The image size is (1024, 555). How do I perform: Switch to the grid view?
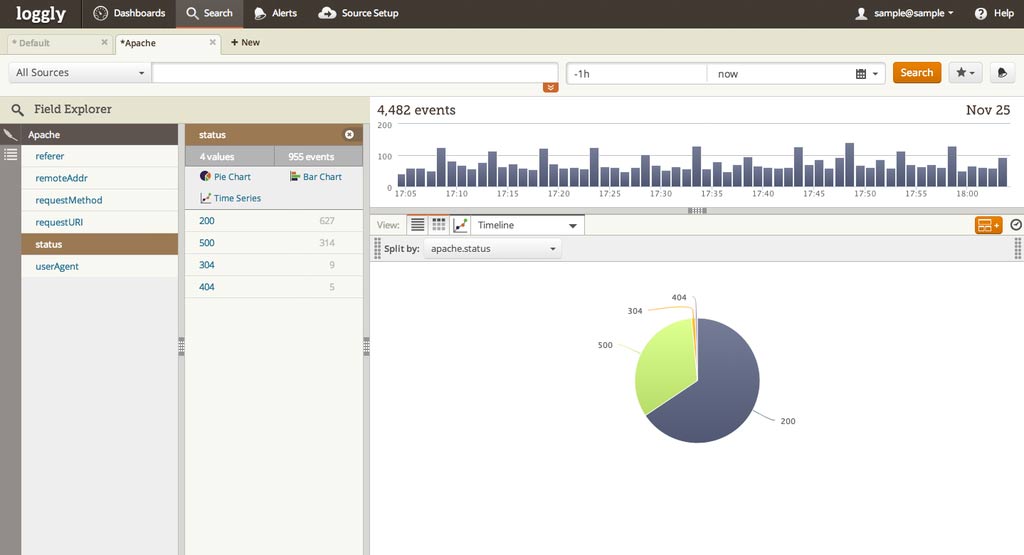tap(438, 226)
